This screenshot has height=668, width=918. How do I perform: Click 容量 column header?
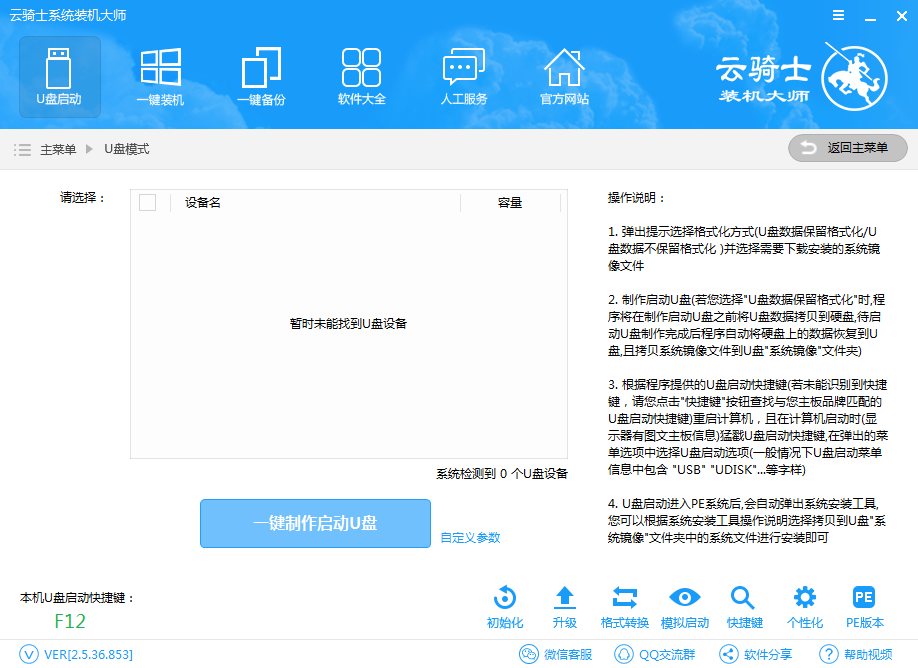pyautogui.click(x=509, y=203)
